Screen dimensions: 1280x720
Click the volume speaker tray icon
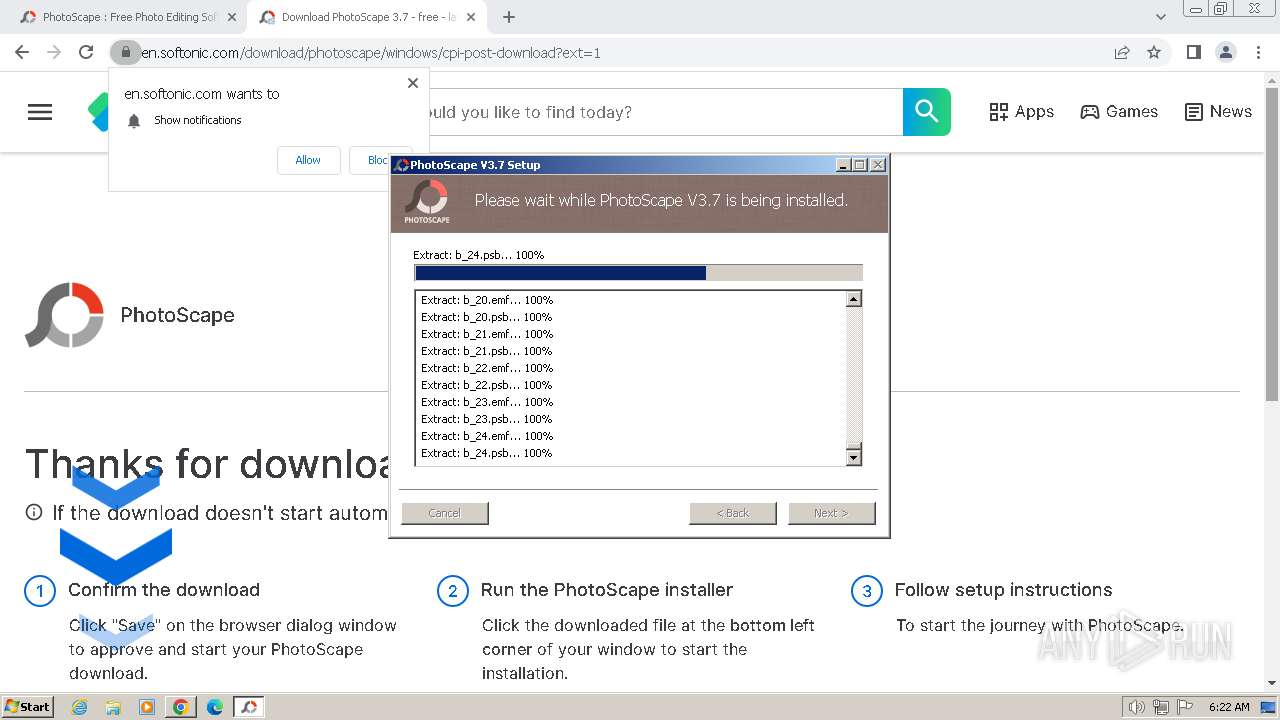click(1137, 707)
